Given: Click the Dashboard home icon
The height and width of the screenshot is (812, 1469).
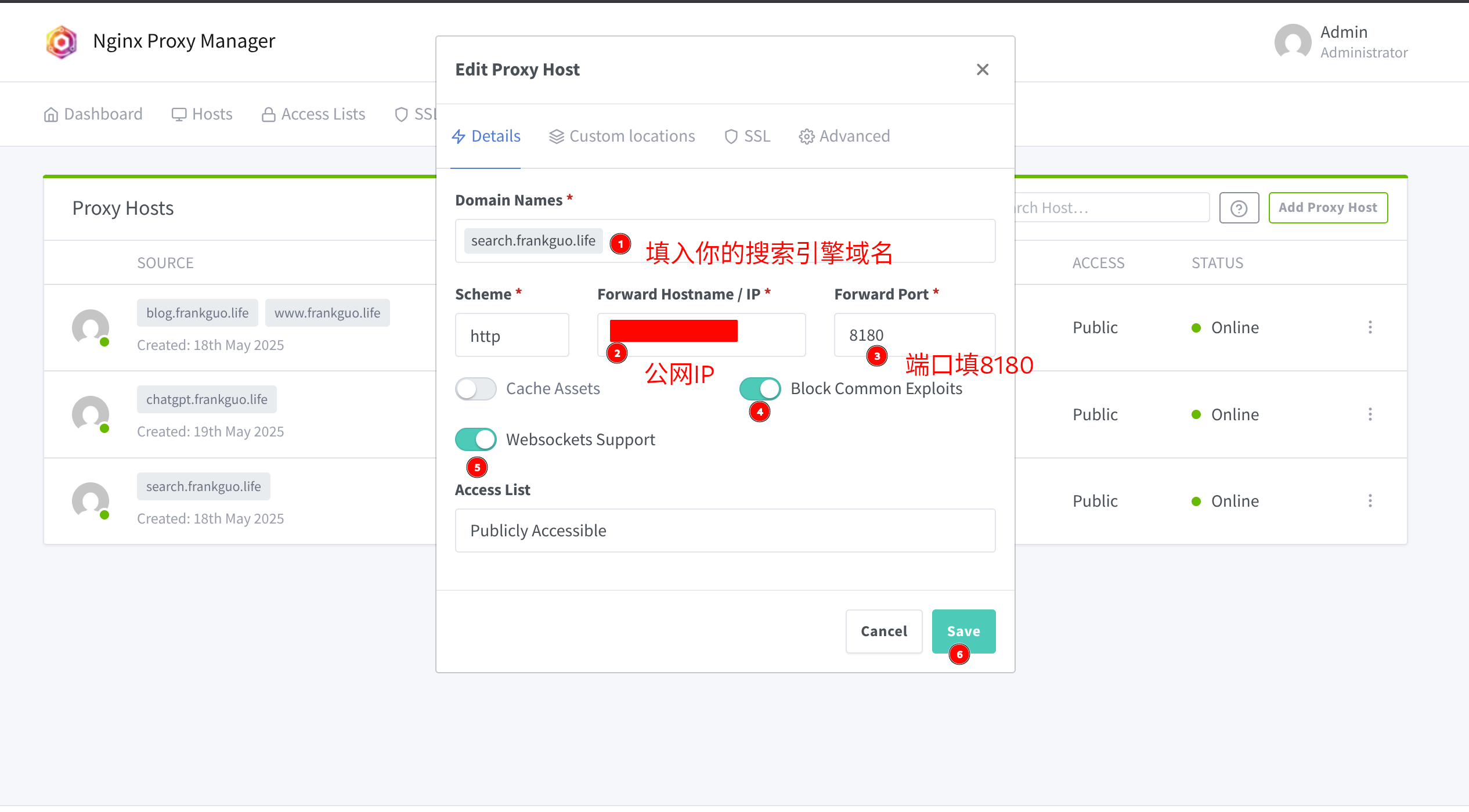Looking at the screenshot, I should click(51, 114).
